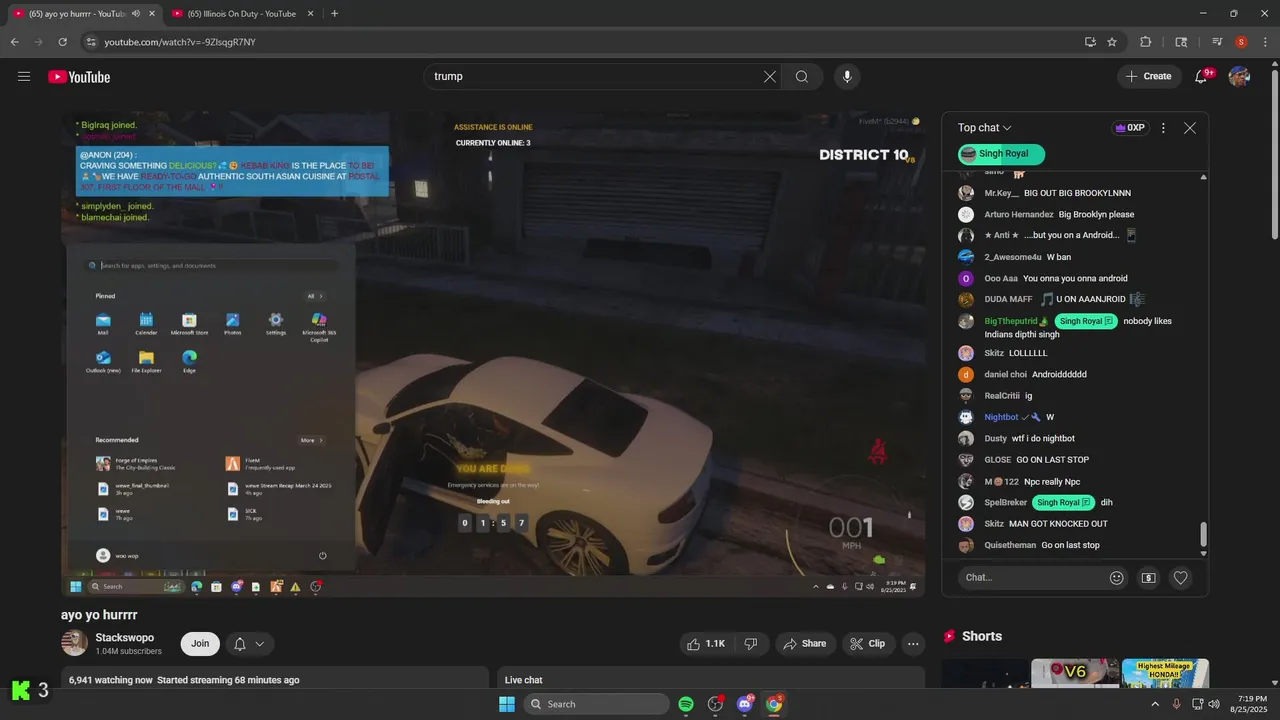Screen dimensions: 1280x720
Task: Run search with the magnifier button
Action: point(802,76)
